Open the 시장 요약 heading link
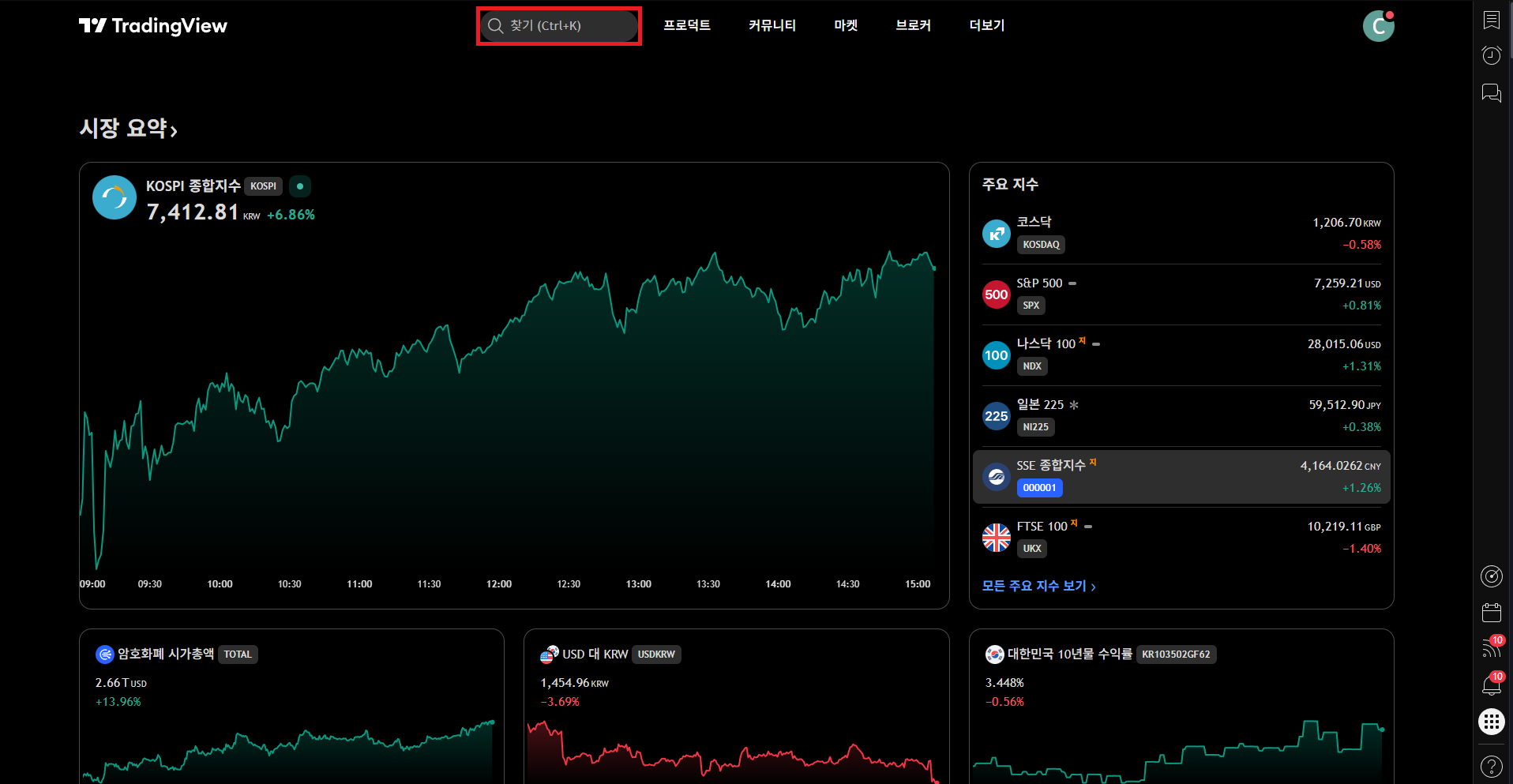The width and height of the screenshot is (1513, 784). pyautogui.click(x=129, y=128)
